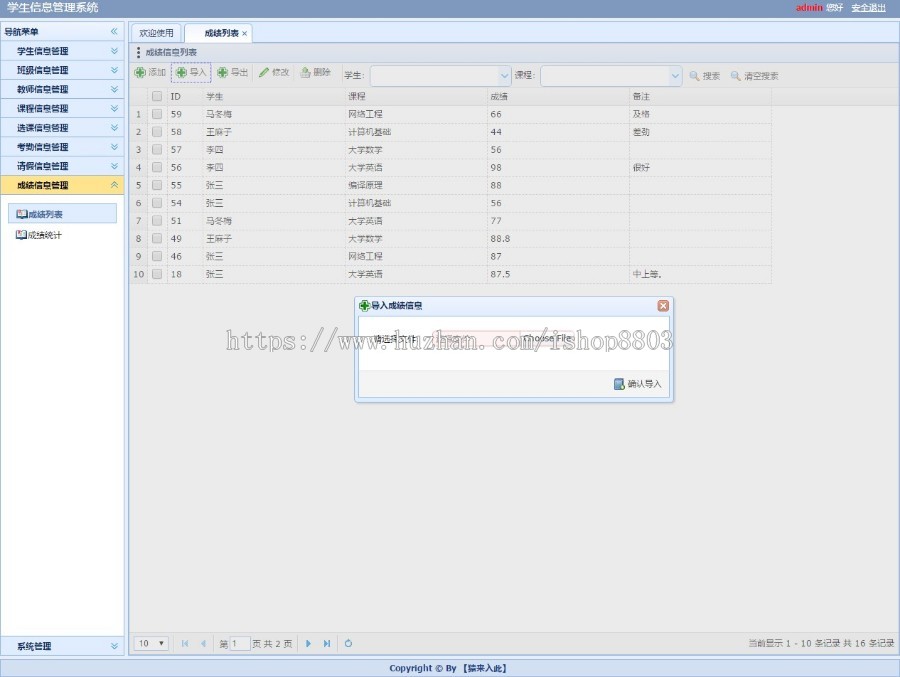Click the 清空搜索 clear search button
The width and height of the screenshot is (900, 677).
click(754, 76)
